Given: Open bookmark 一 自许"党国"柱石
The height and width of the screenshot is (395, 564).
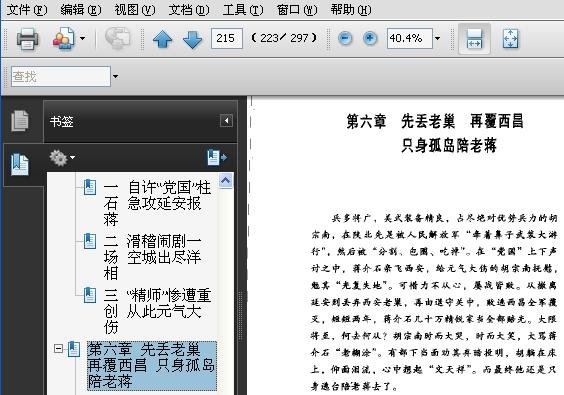Looking at the screenshot, I should tap(157, 203).
